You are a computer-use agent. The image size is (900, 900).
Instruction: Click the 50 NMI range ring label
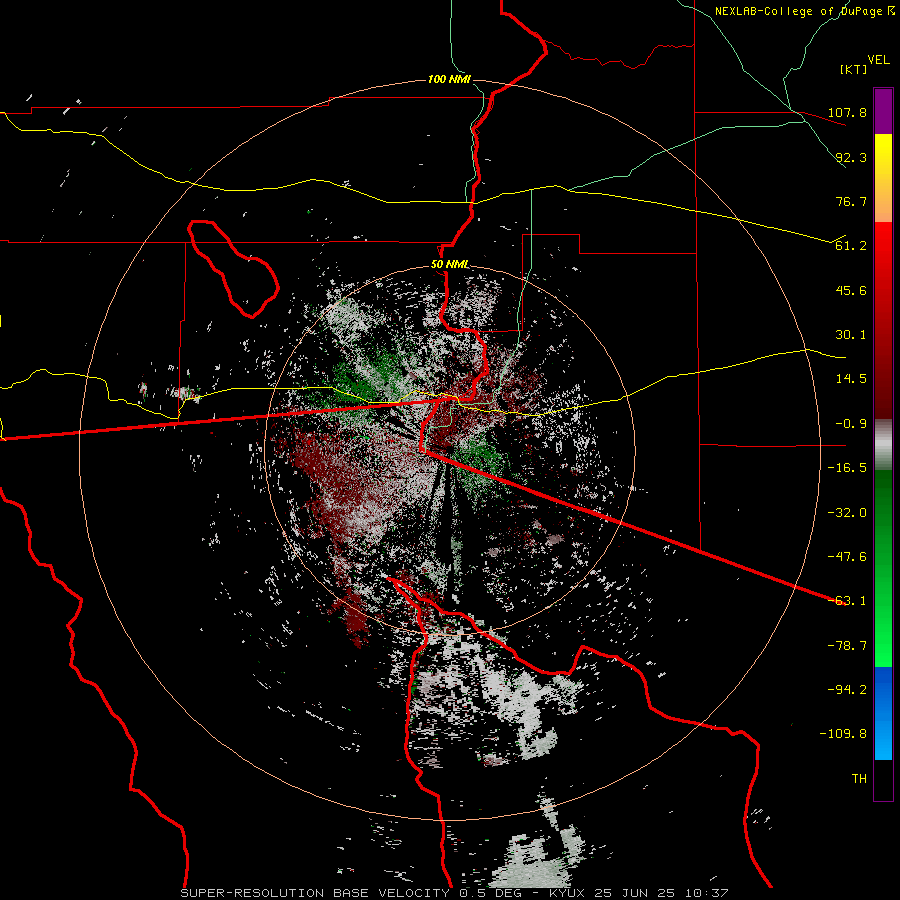449,265
